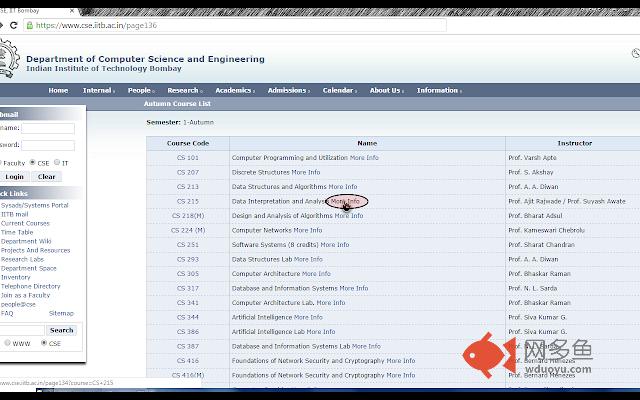Click instructor Prof. N. L. Sarda
The width and height of the screenshot is (640, 400).
tap(533, 288)
